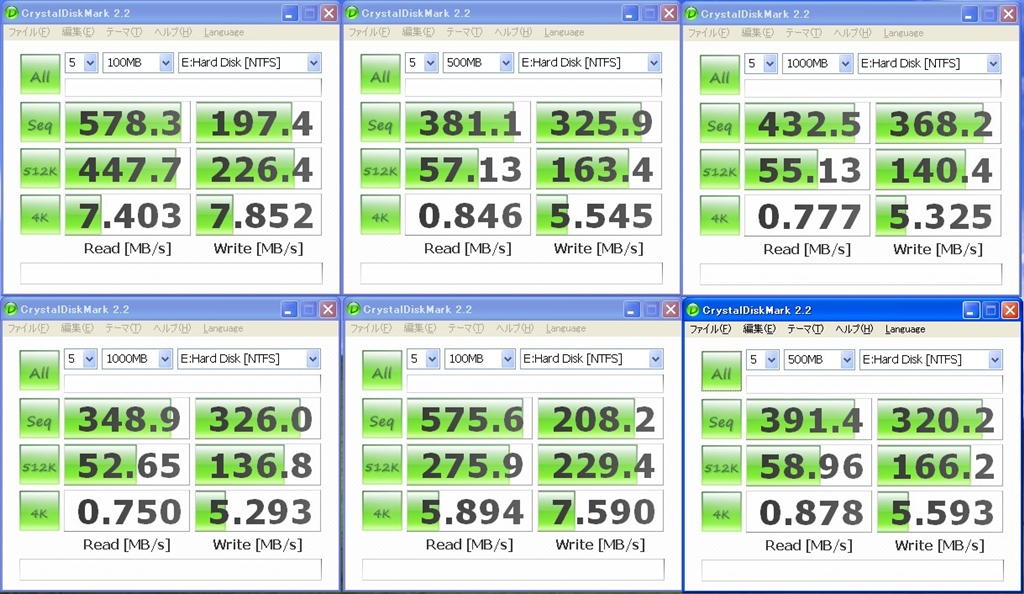1024x594 pixels.
Task: Click the comment field at the bottom of the window showing 575.6
Action: pyautogui.click(x=513, y=570)
